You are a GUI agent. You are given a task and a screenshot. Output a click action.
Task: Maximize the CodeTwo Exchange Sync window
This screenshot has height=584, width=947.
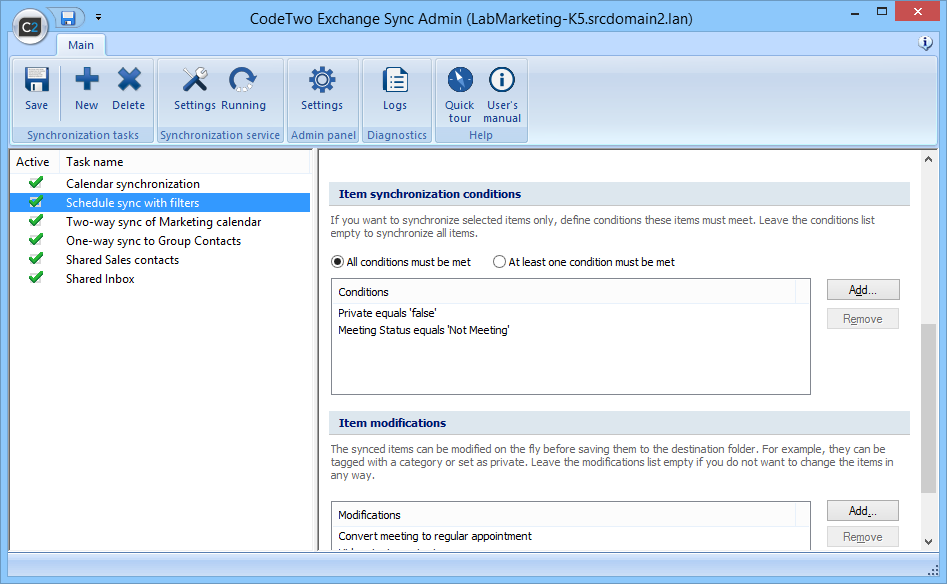pyautogui.click(x=882, y=11)
